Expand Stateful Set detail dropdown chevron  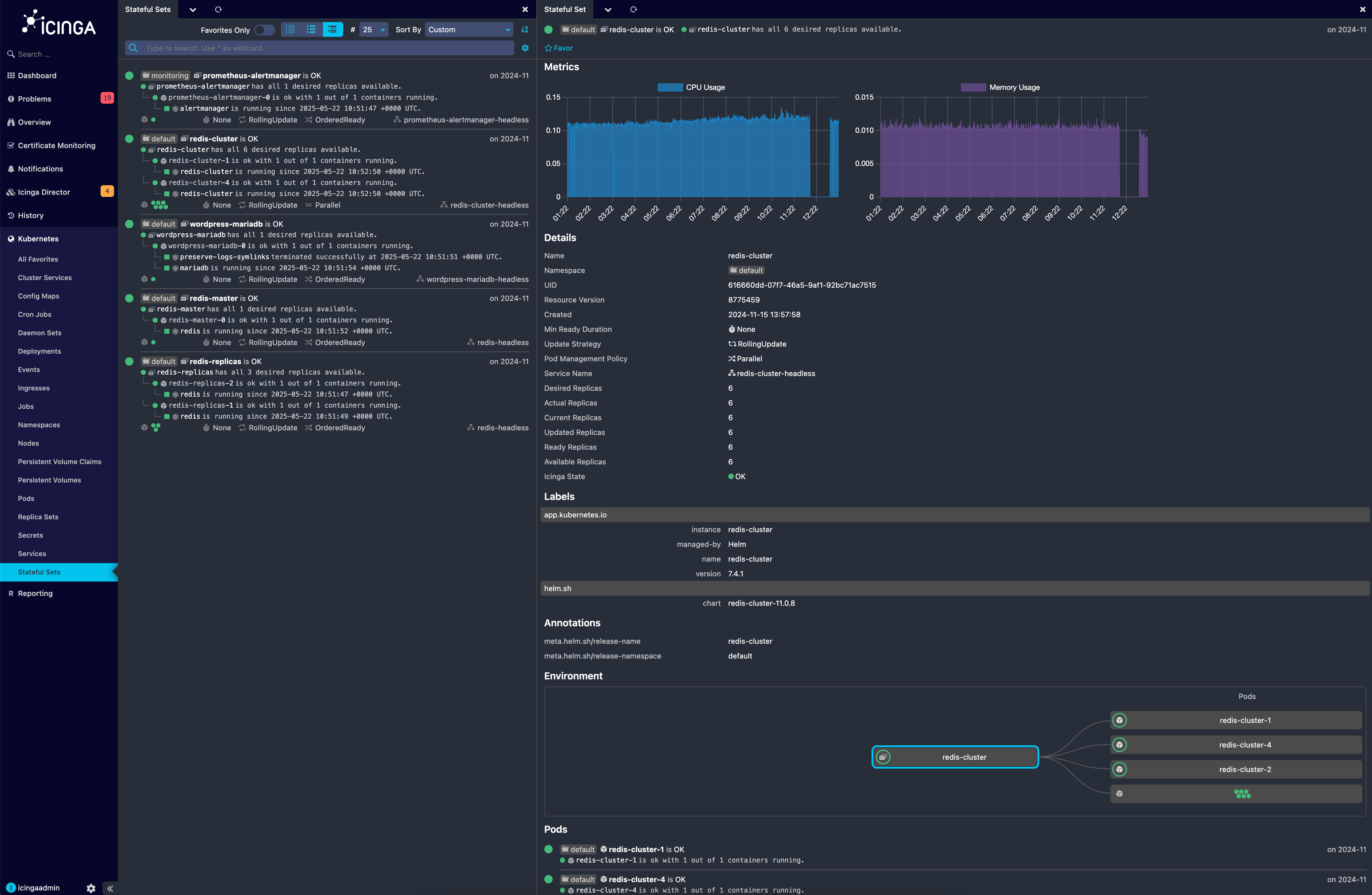(607, 10)
